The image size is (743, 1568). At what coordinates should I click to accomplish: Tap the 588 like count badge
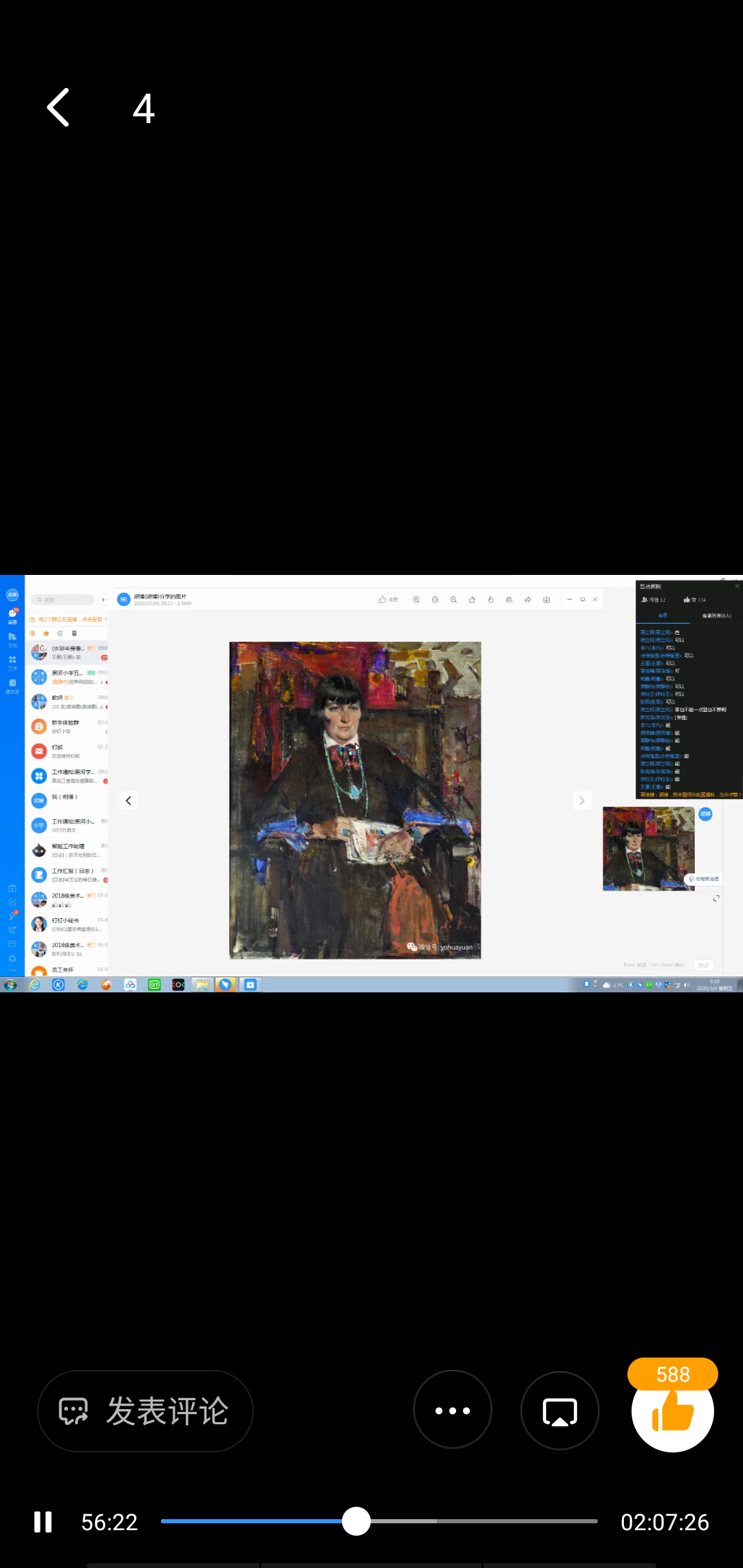coord(673,1374)
